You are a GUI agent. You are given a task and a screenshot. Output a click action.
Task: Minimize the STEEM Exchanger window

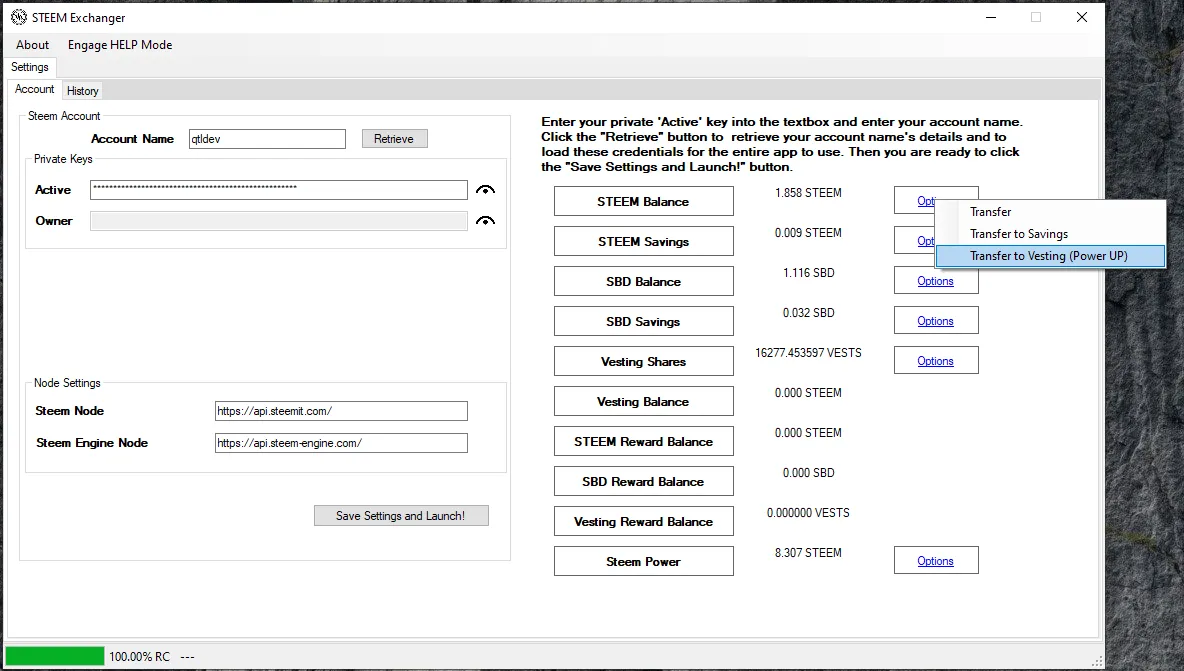[x=991, y=17]
